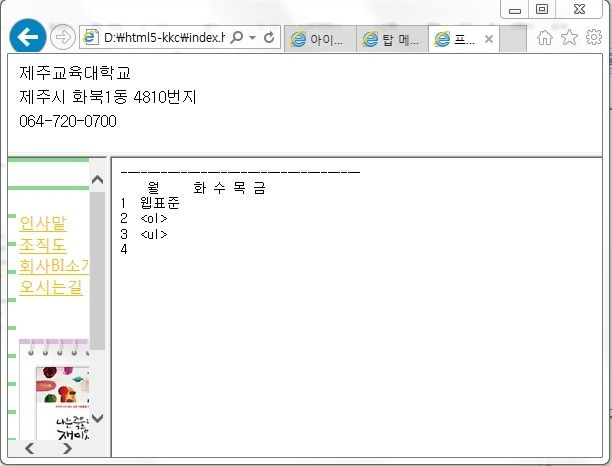The width and height of the screenshot is (612, 466).
Task: Open the Tools gear menu
Action: (594, 37)
